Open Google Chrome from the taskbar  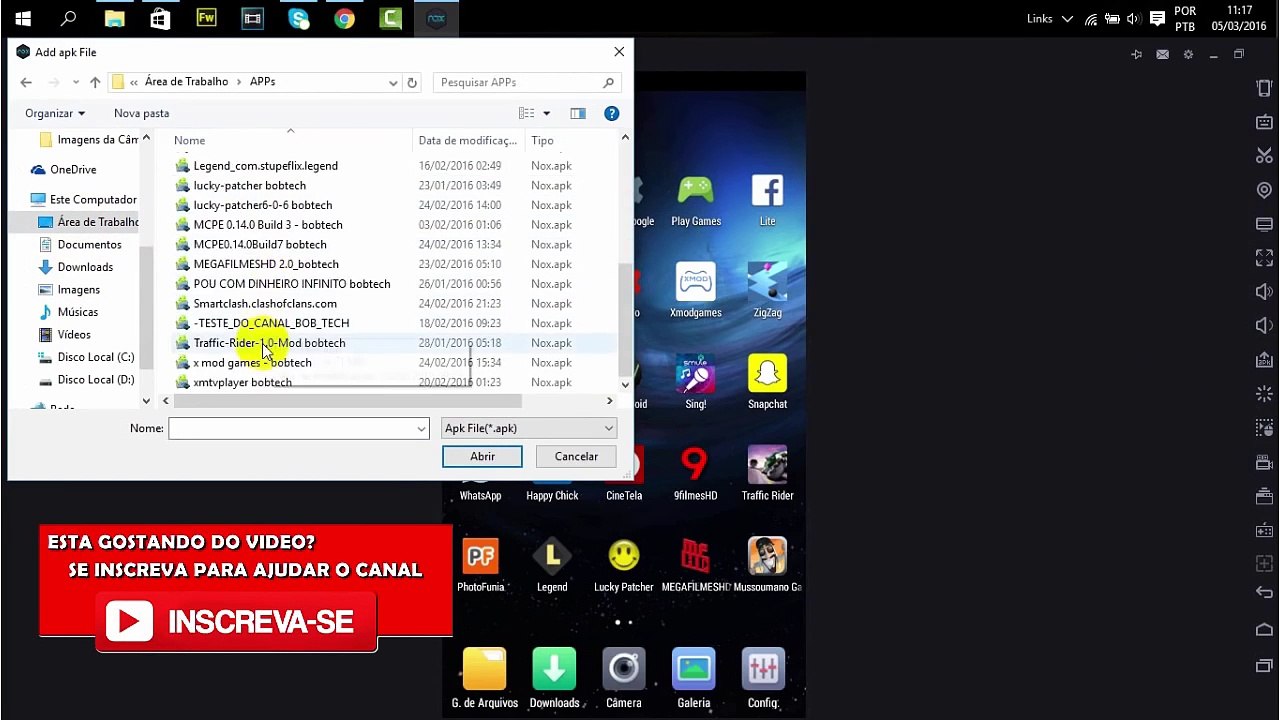coord(344,18)
